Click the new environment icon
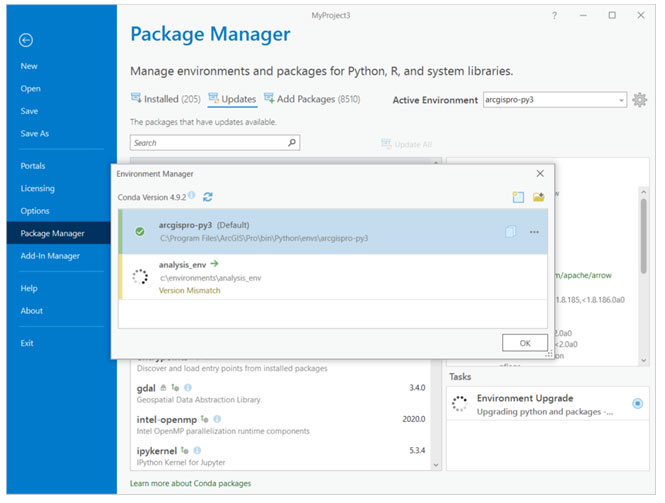 pos(518,197)
